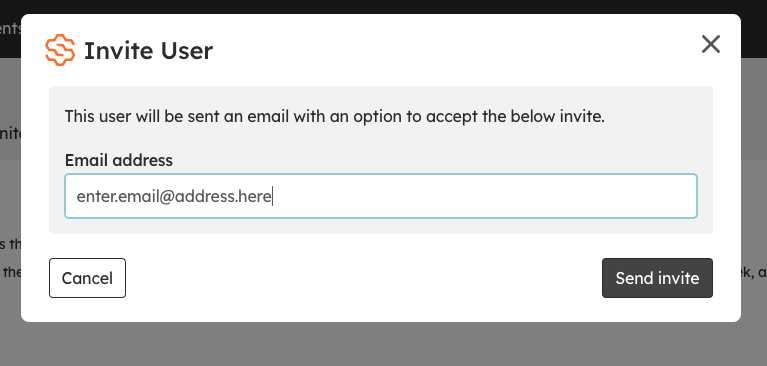Image resolution: width=767 pixels, height=366 pixels.
Task: Click the cut-off tab text behind the dialog's top-left
Action: tap(10, 28)
